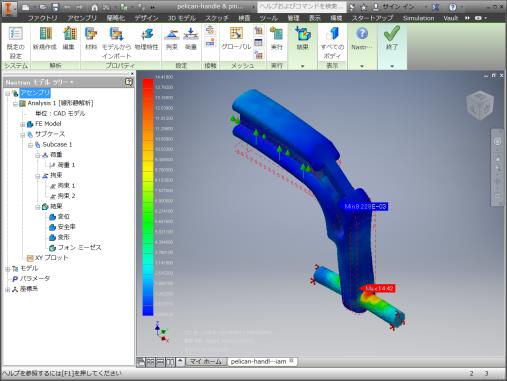Select フォン ミーゼス result in tree
This screenshot has width=507, height=381.
(79, 248)
